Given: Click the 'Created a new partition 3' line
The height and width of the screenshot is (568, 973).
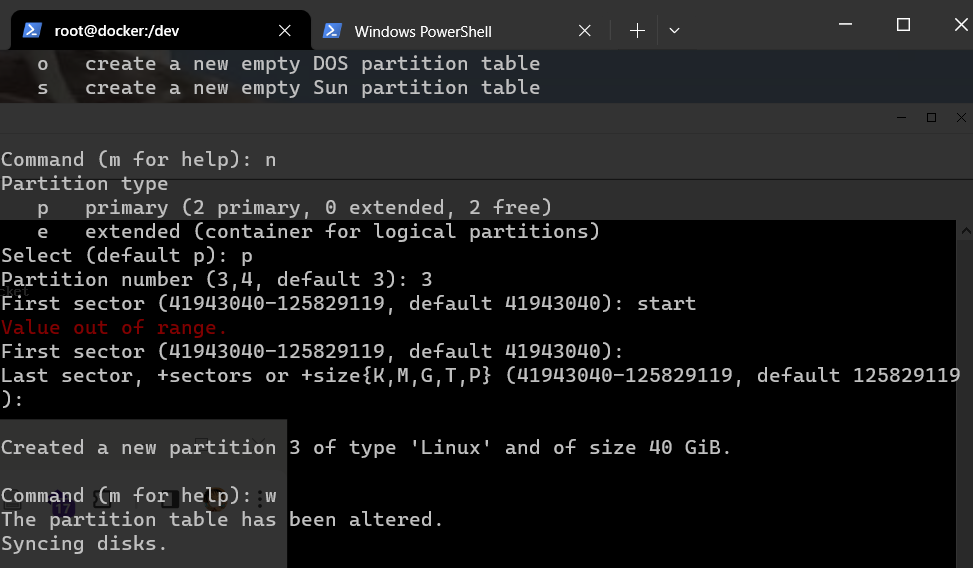Looking at the screenshot, I should click(366, 448).
